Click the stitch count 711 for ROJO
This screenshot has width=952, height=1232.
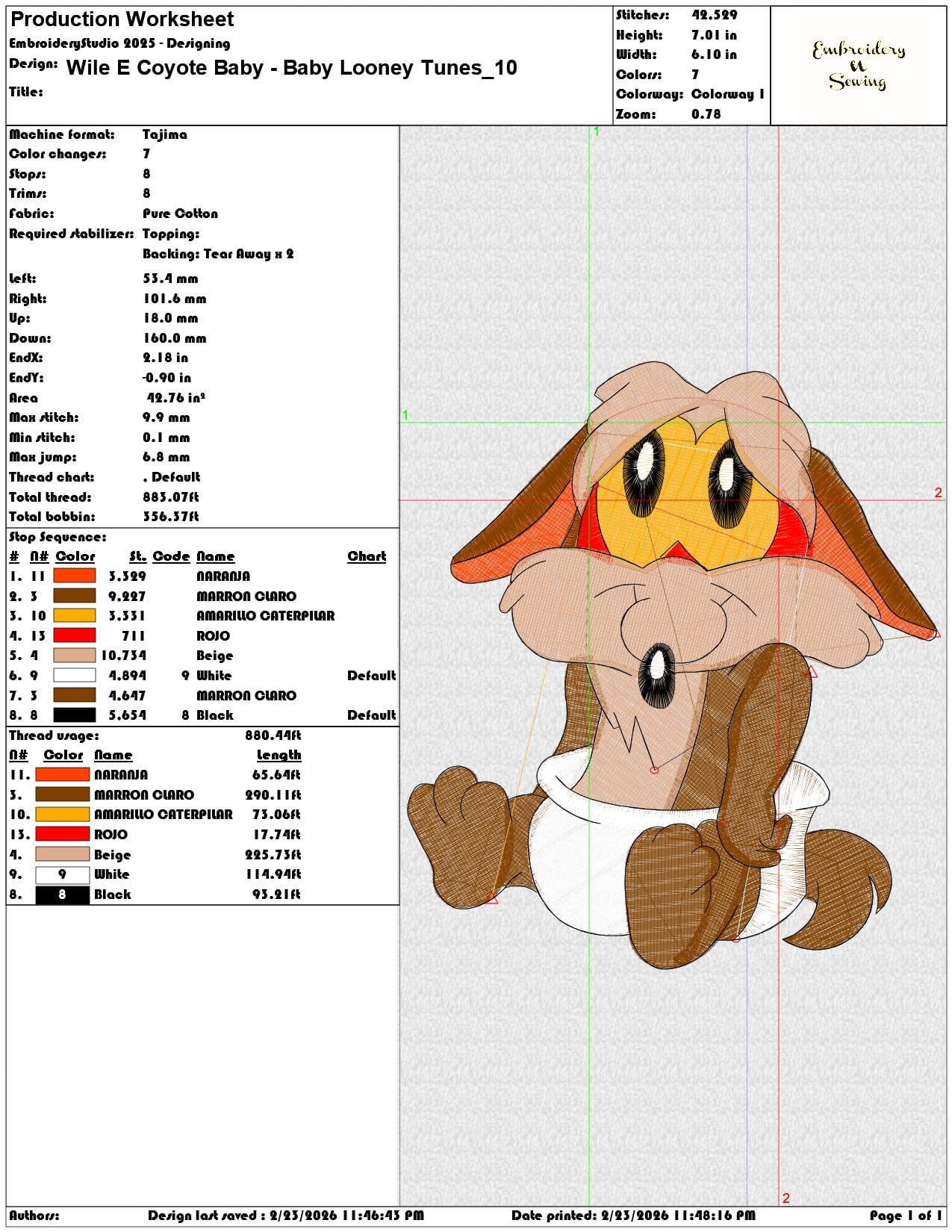[x=134, y=635]
